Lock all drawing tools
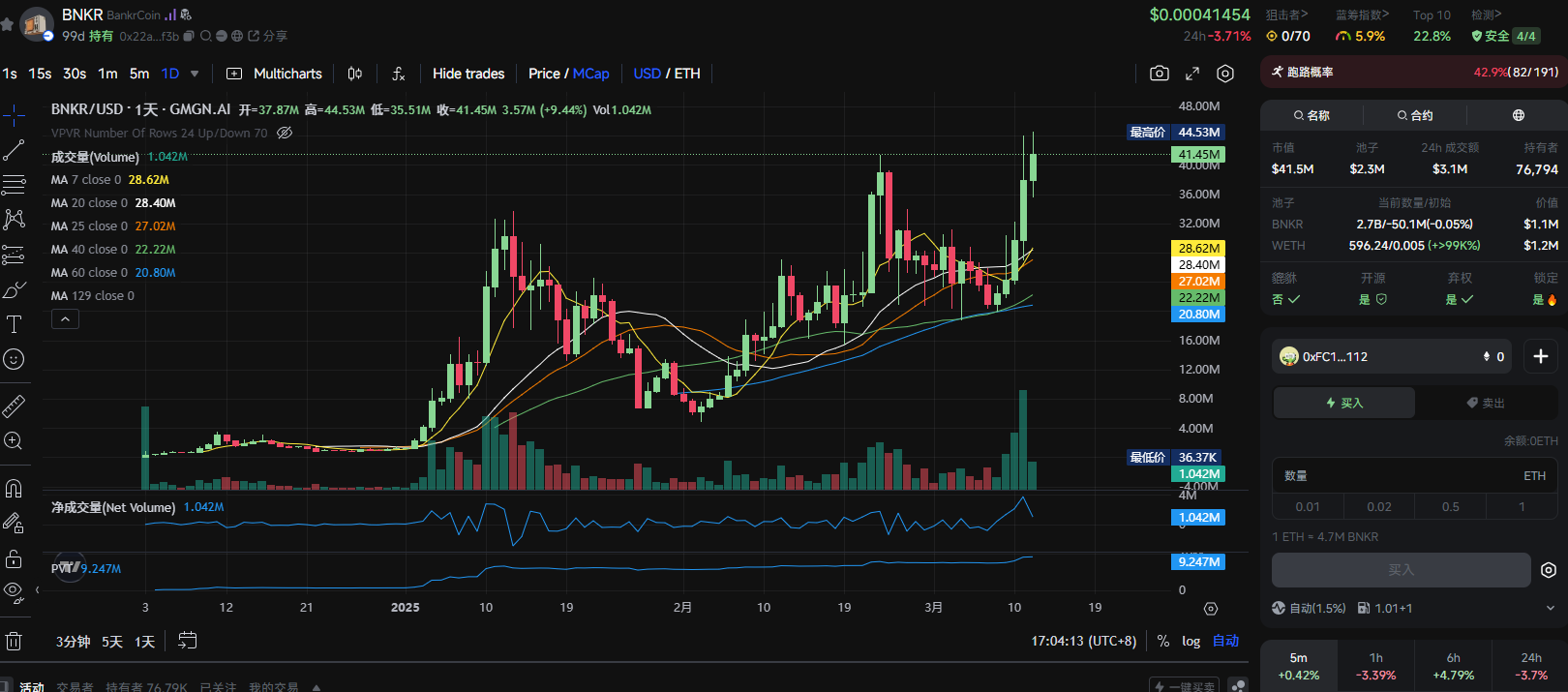This screenshot has width=1568, height=692. tap(14, 558)
